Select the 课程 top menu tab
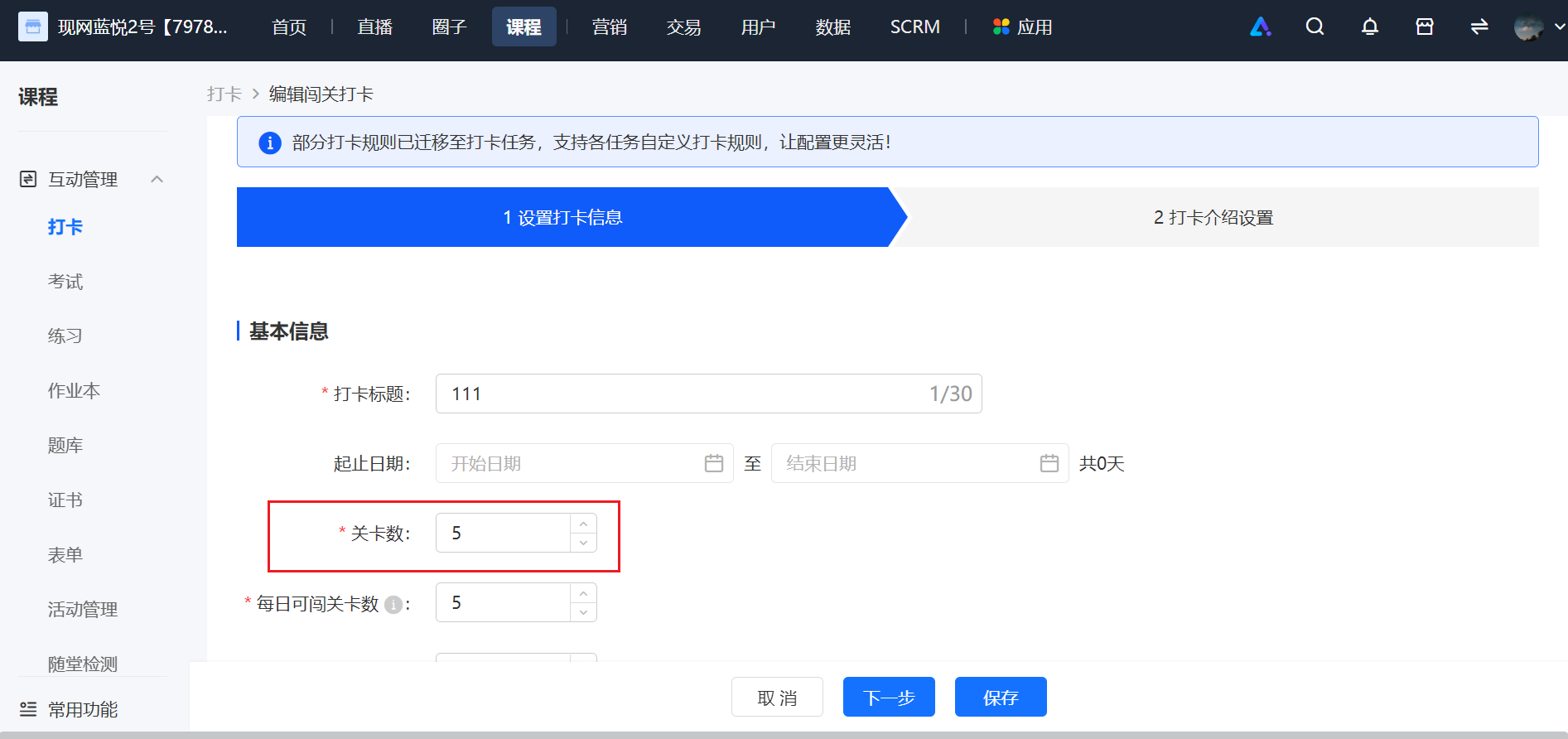 tap(523, 27)
